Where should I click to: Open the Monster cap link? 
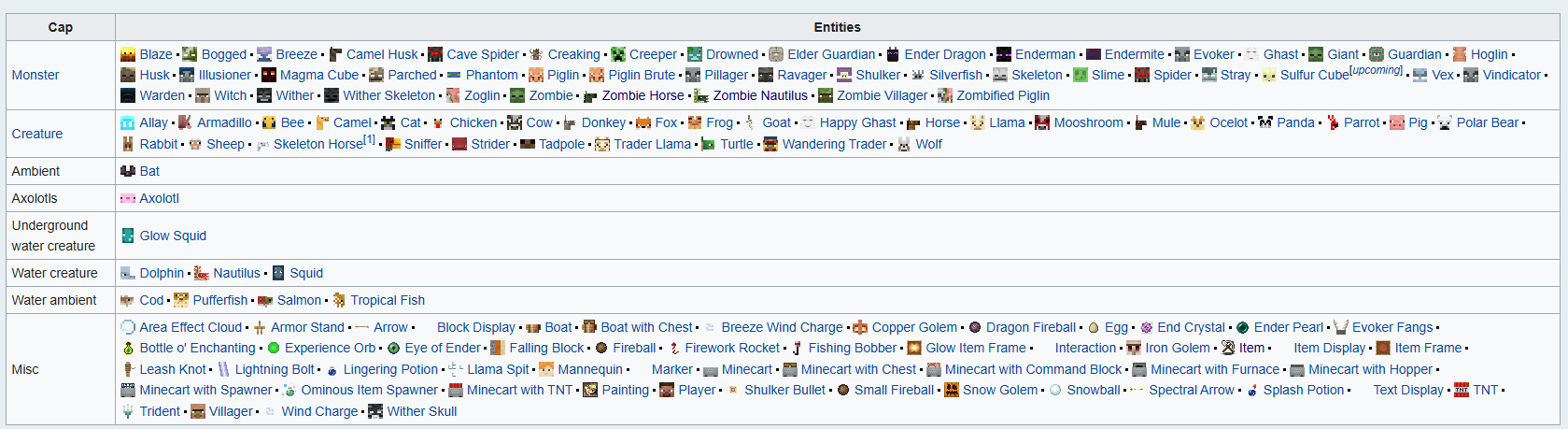click(35, 75)
